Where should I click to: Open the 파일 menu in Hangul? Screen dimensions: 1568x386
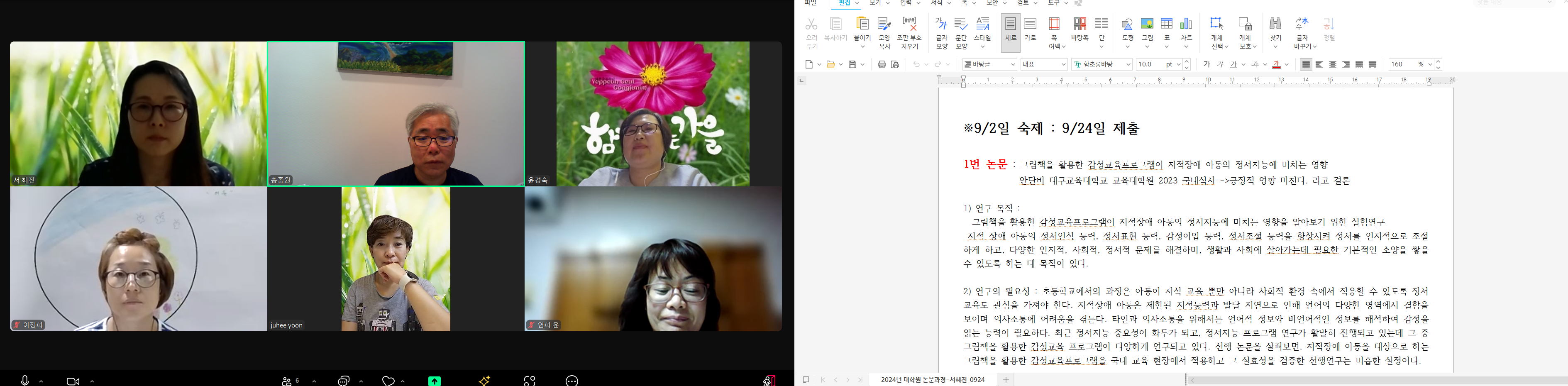[810, 3]
